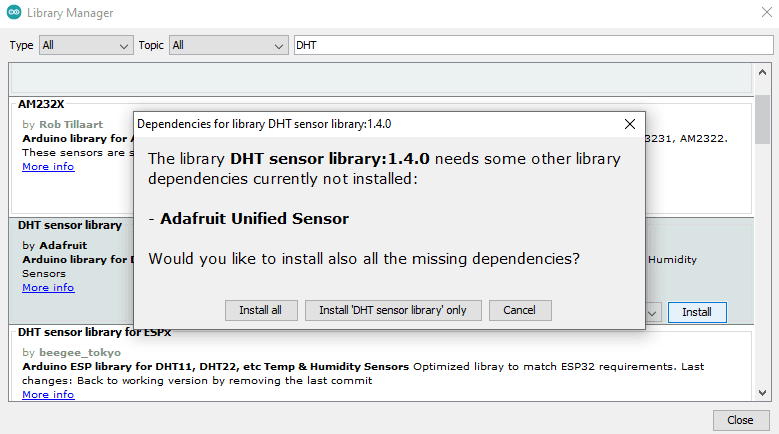Choose Install 'DHT sensor library' only
This screenshot has width=779, height=434.
[393, 310]
